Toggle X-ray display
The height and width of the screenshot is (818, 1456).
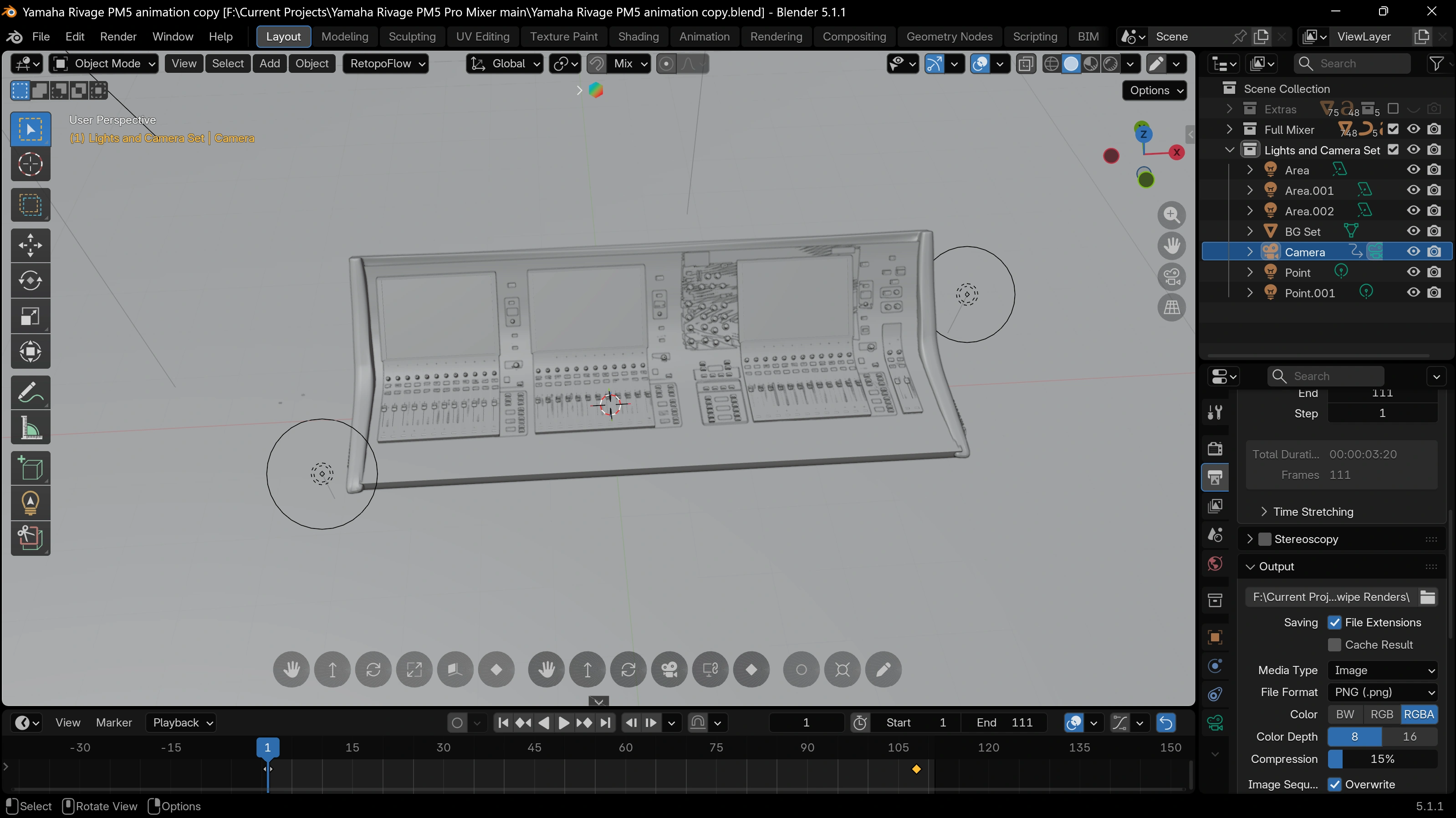coord(1025,64)
